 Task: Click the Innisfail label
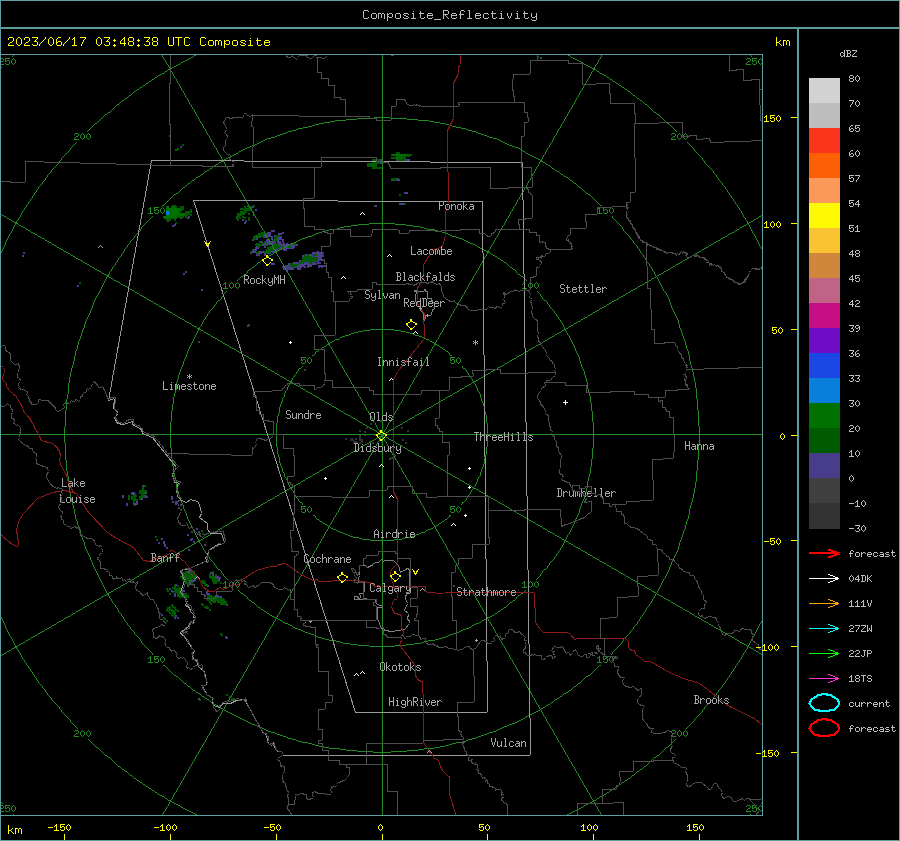[x=403, y=362]
